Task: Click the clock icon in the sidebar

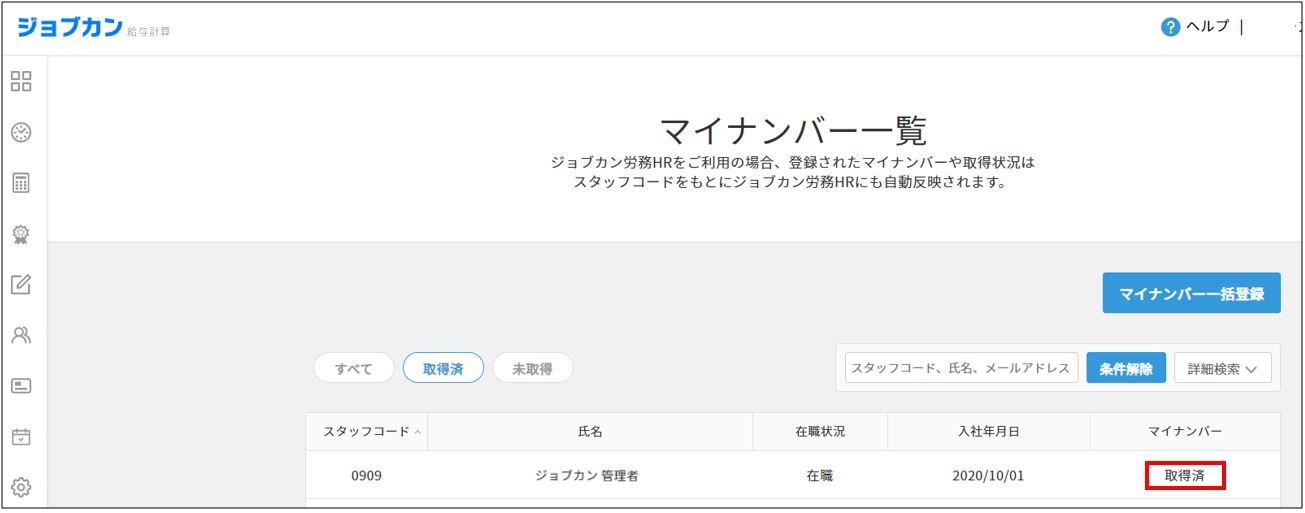Action: (x=21, y=132)
